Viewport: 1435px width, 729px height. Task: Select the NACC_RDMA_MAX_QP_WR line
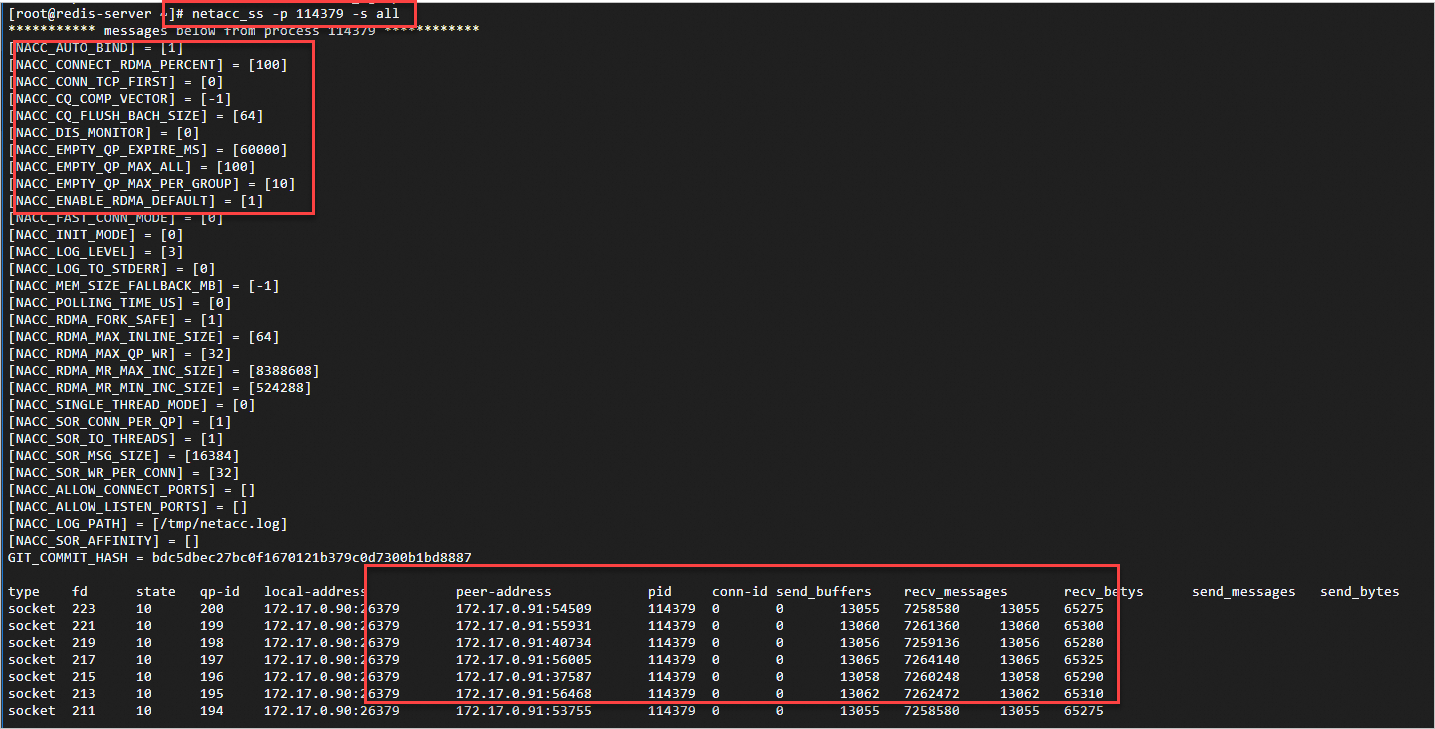point(119,354)
